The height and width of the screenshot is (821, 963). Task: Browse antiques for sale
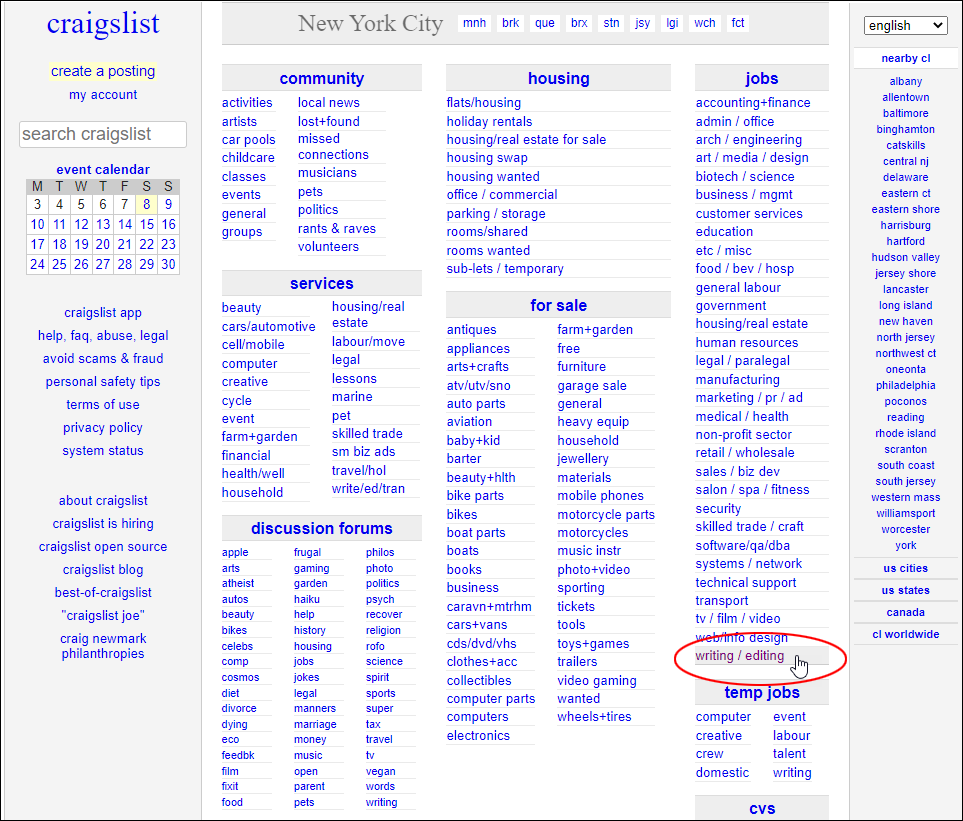coord(472,330)
